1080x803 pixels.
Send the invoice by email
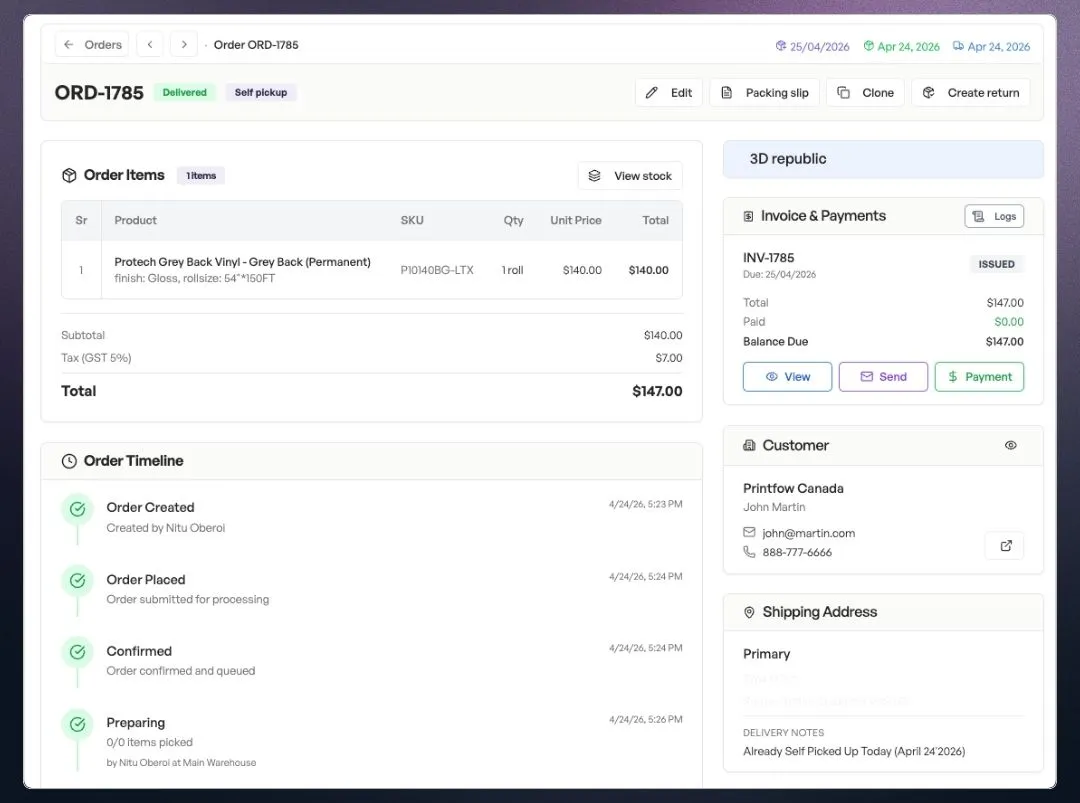[883, 377]
